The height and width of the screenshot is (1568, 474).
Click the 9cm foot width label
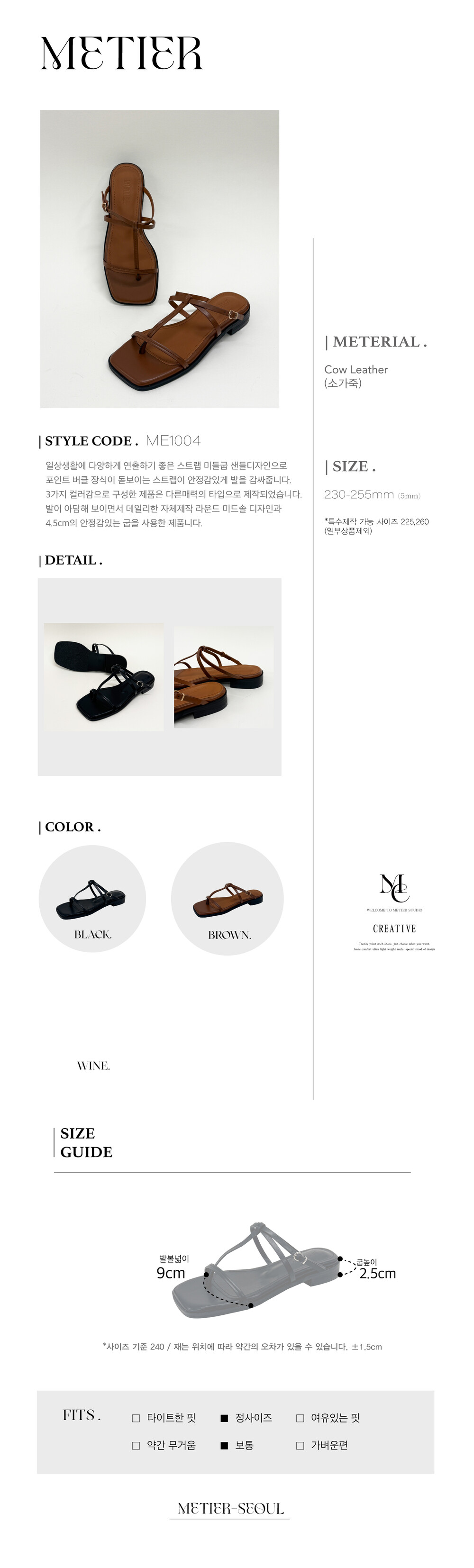171,1273
